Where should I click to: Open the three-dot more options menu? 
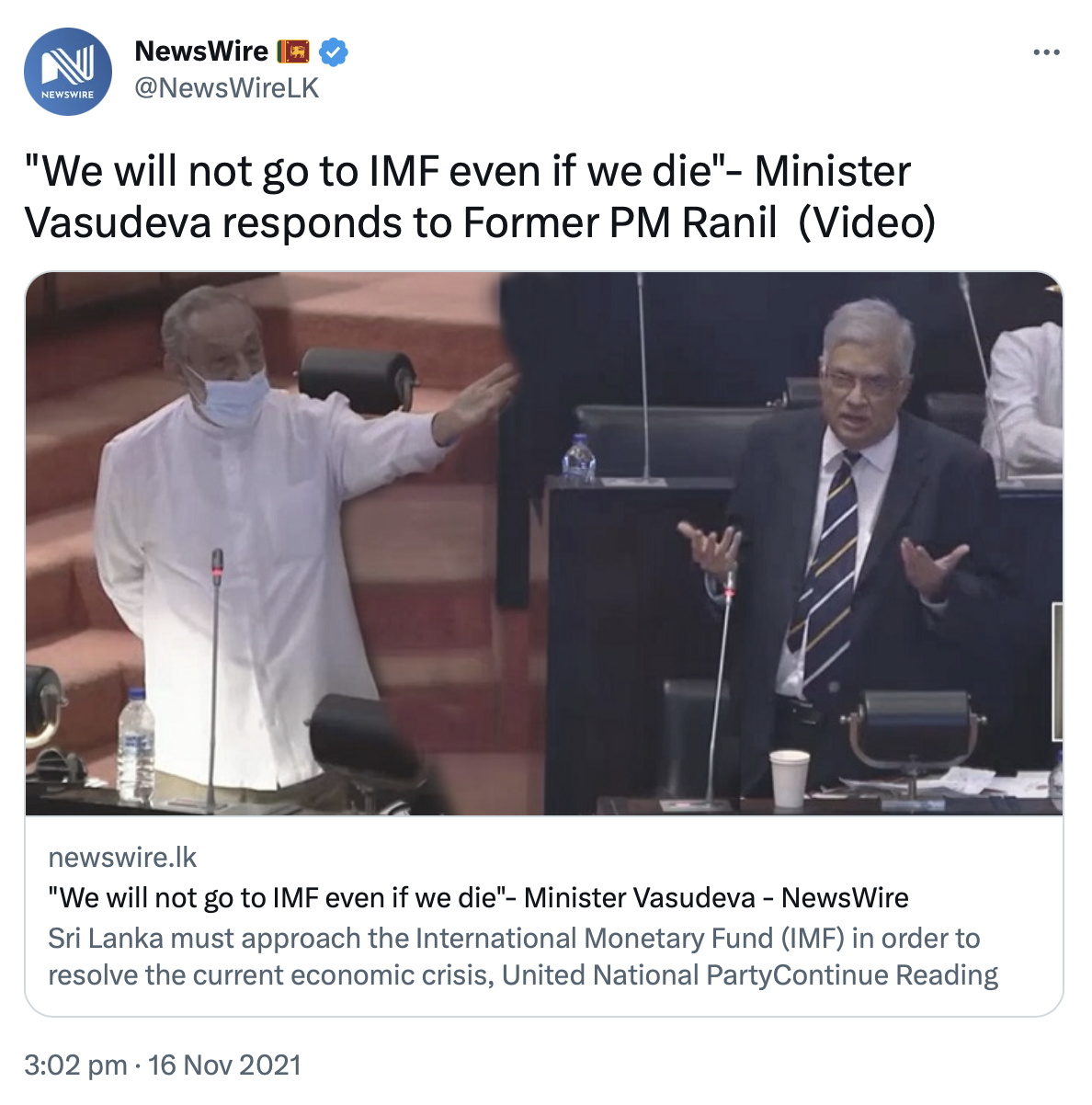pyautogui.click(x=1046, y=52)
